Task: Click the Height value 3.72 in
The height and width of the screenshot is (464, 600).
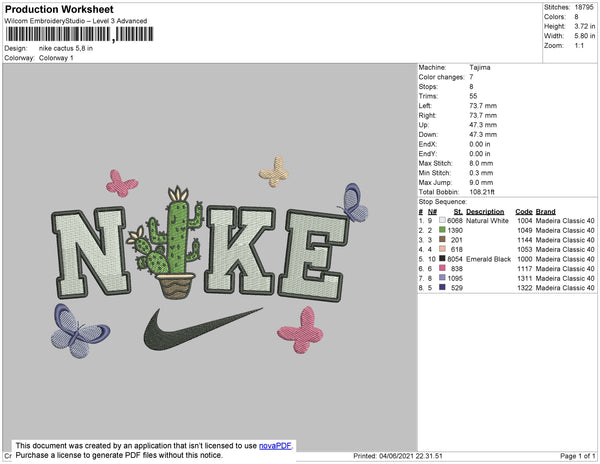Action: pyautogui.click(x=585, y=26)
